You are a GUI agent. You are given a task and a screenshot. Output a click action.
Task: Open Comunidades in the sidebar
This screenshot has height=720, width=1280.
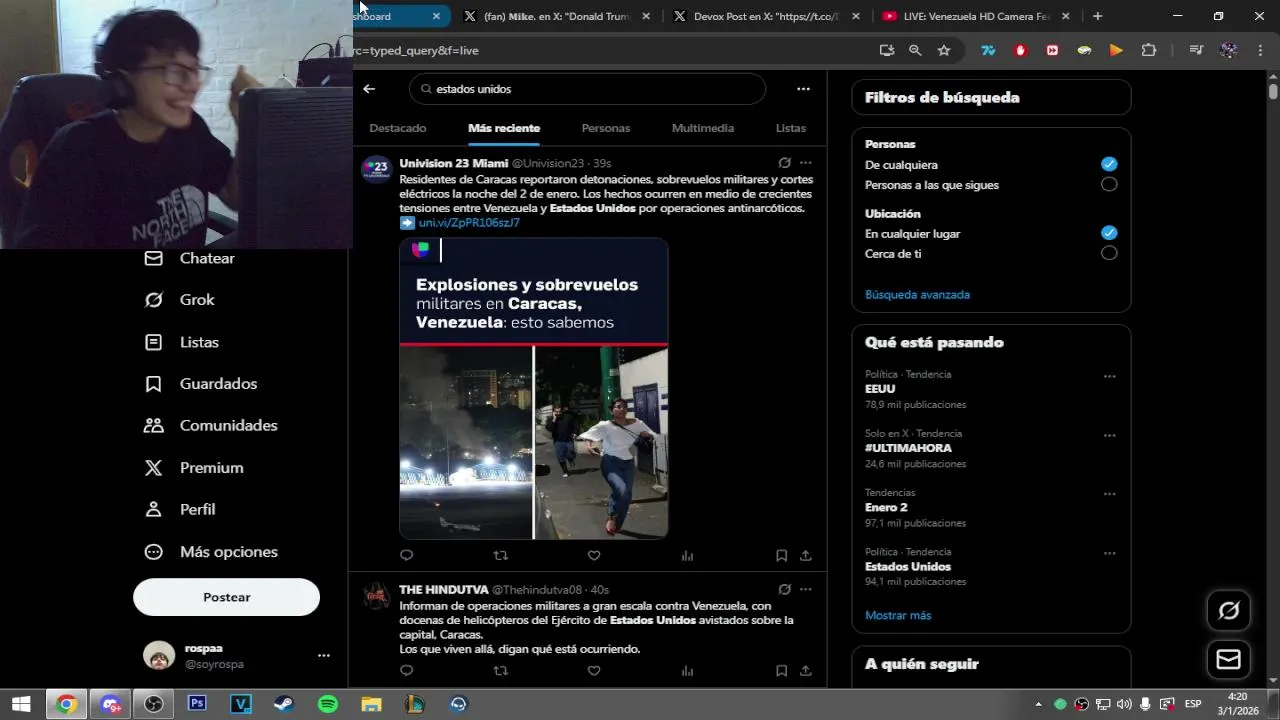[210, 426]
